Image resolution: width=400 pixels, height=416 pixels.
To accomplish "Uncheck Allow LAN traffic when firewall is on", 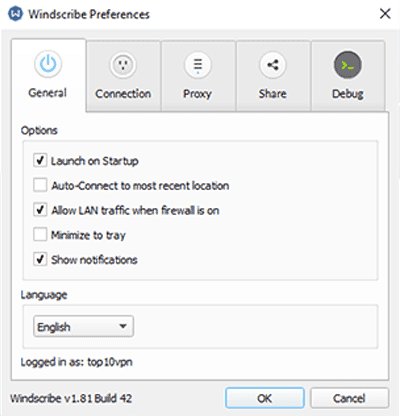I will point(40,210).
